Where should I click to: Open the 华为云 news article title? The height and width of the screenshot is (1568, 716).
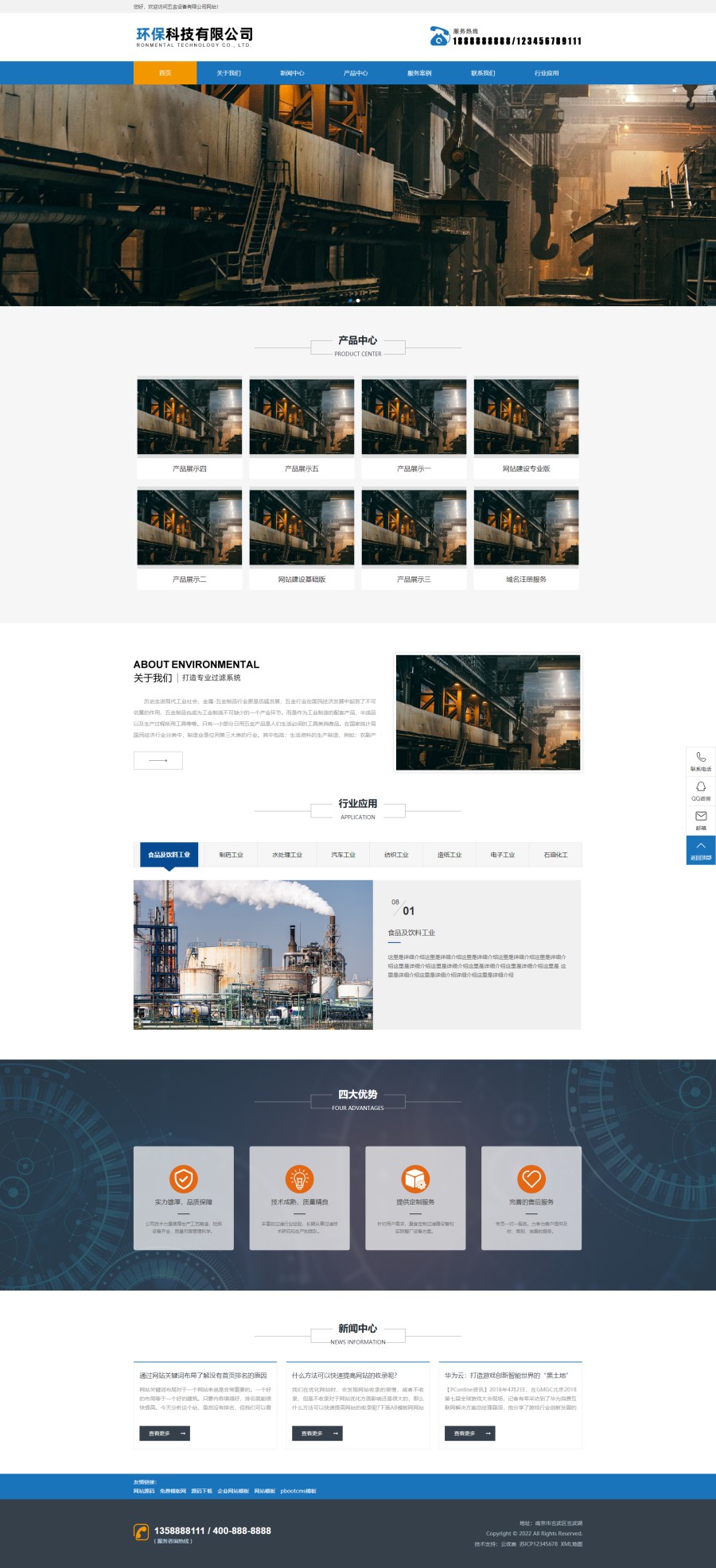tap(506, 1376)
